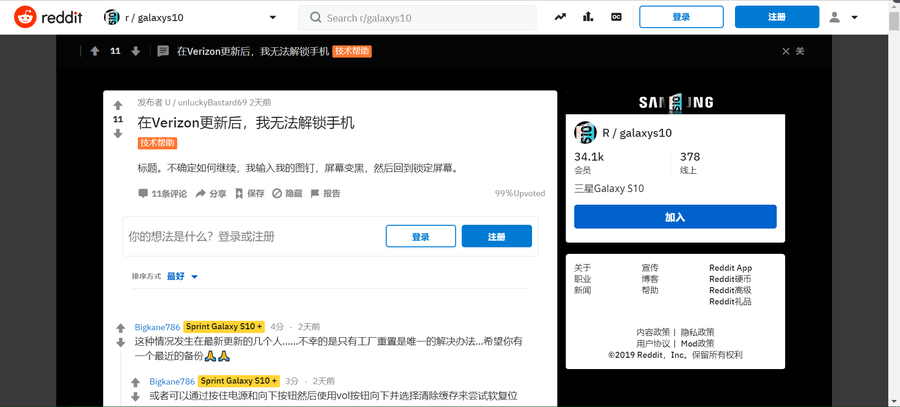The height and width of the screenshot is (407, 900).
Task: Open the Reddit硬币 footer link
Action: click(730, 279)
